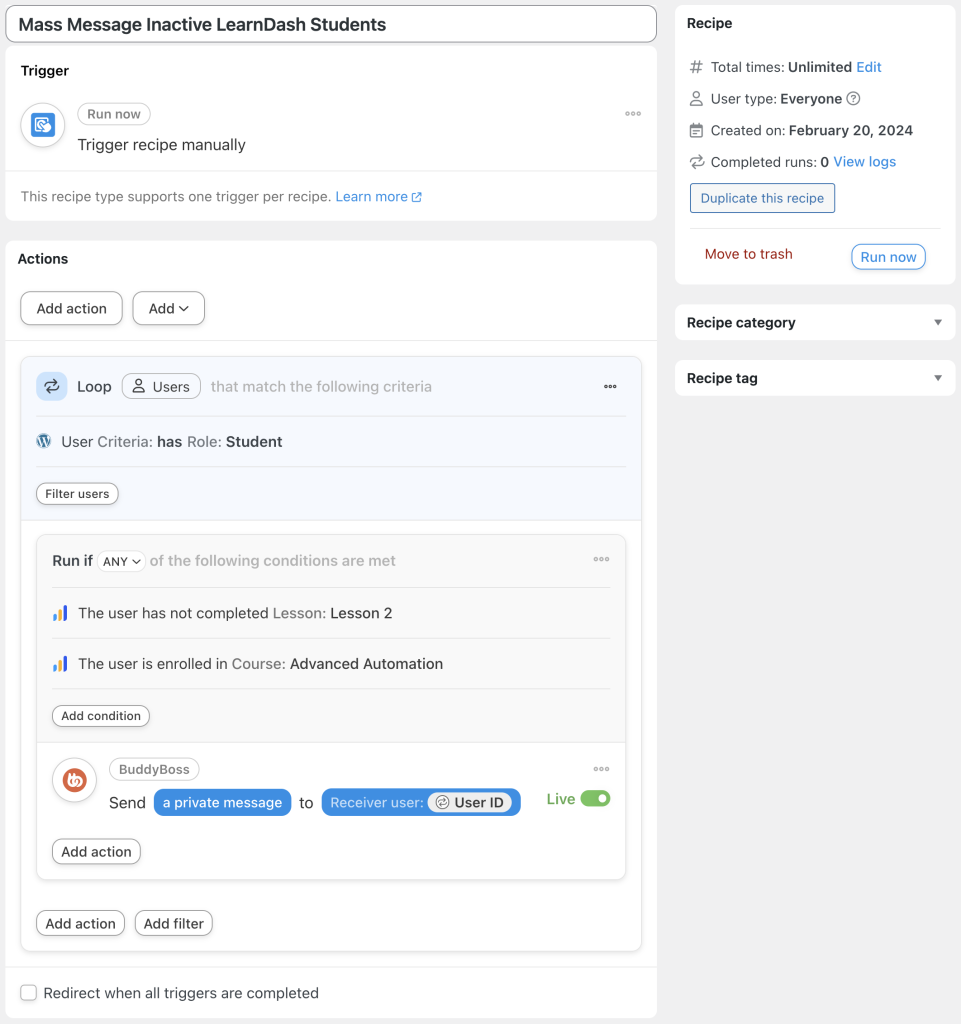This screenshot has height=1024, width=961.
Task: Click the LearnDash icon beside the enrollment condition
Action: pyautogui.click(x=60, y=663)
